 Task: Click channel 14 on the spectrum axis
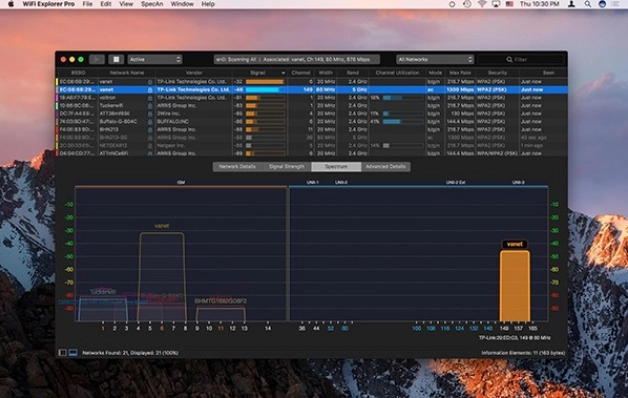pos(268,328)
